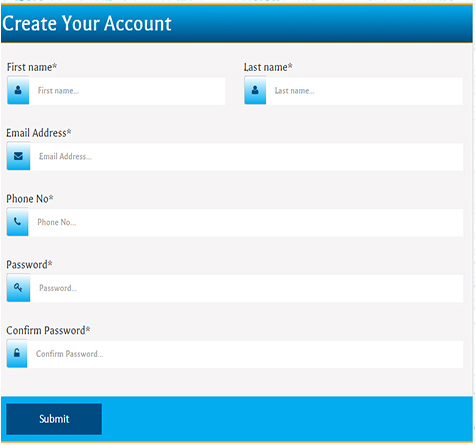Click the Email Address* label text
Screen dimensions: 476x445
[39, 133]
